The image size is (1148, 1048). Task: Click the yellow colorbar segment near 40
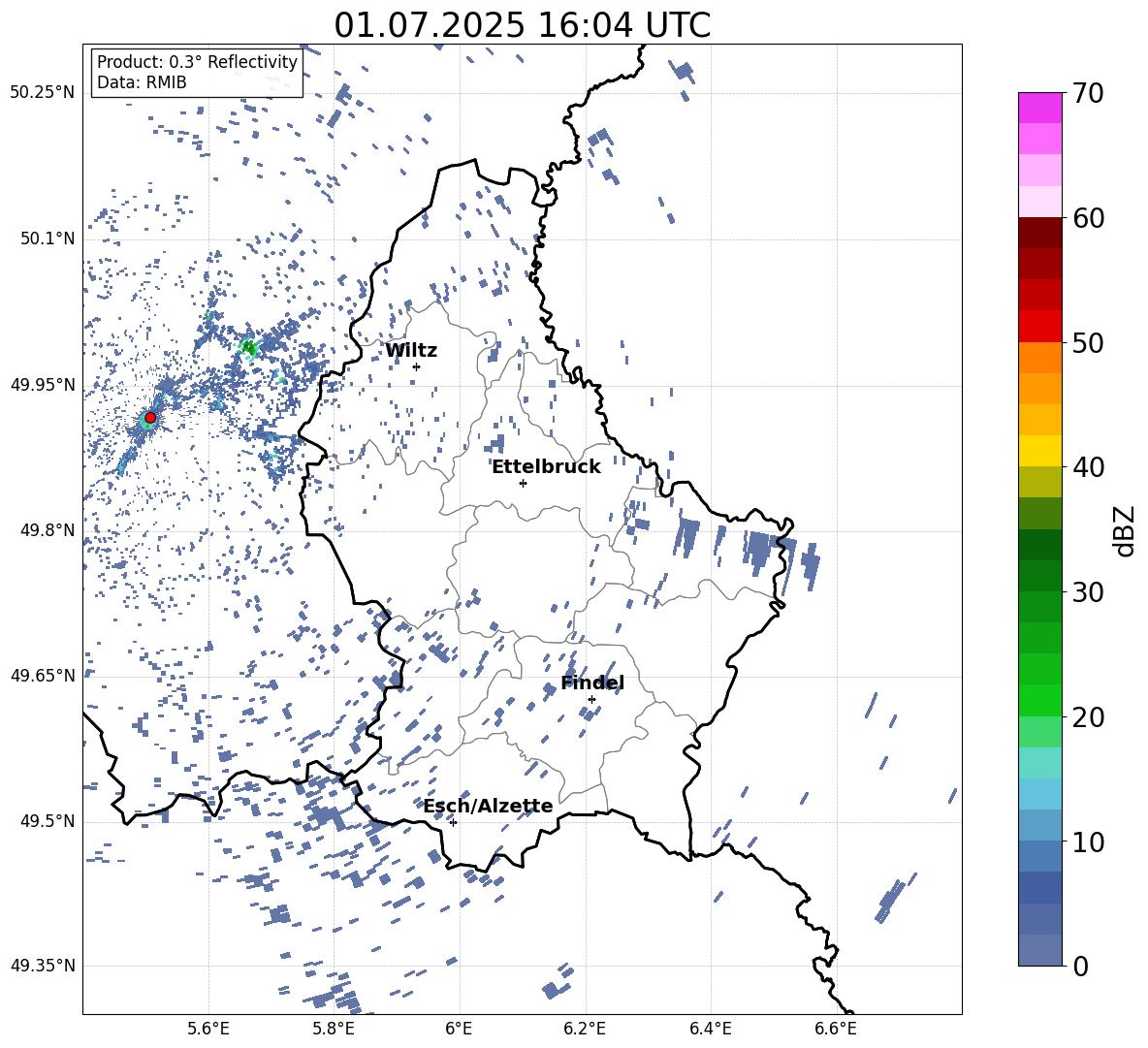tap(1040, 451)
